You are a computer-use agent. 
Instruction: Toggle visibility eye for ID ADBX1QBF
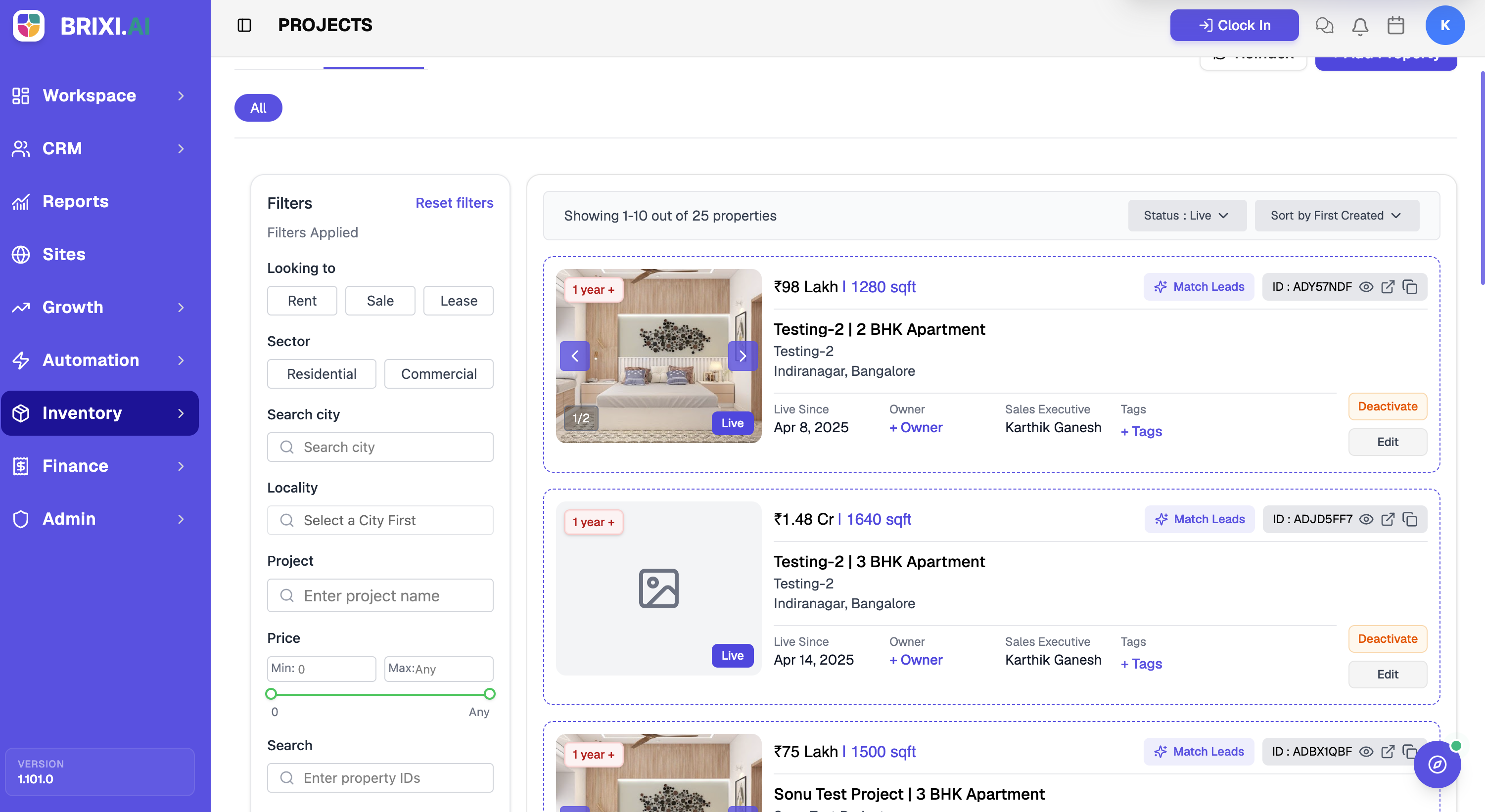[1366, 752]
